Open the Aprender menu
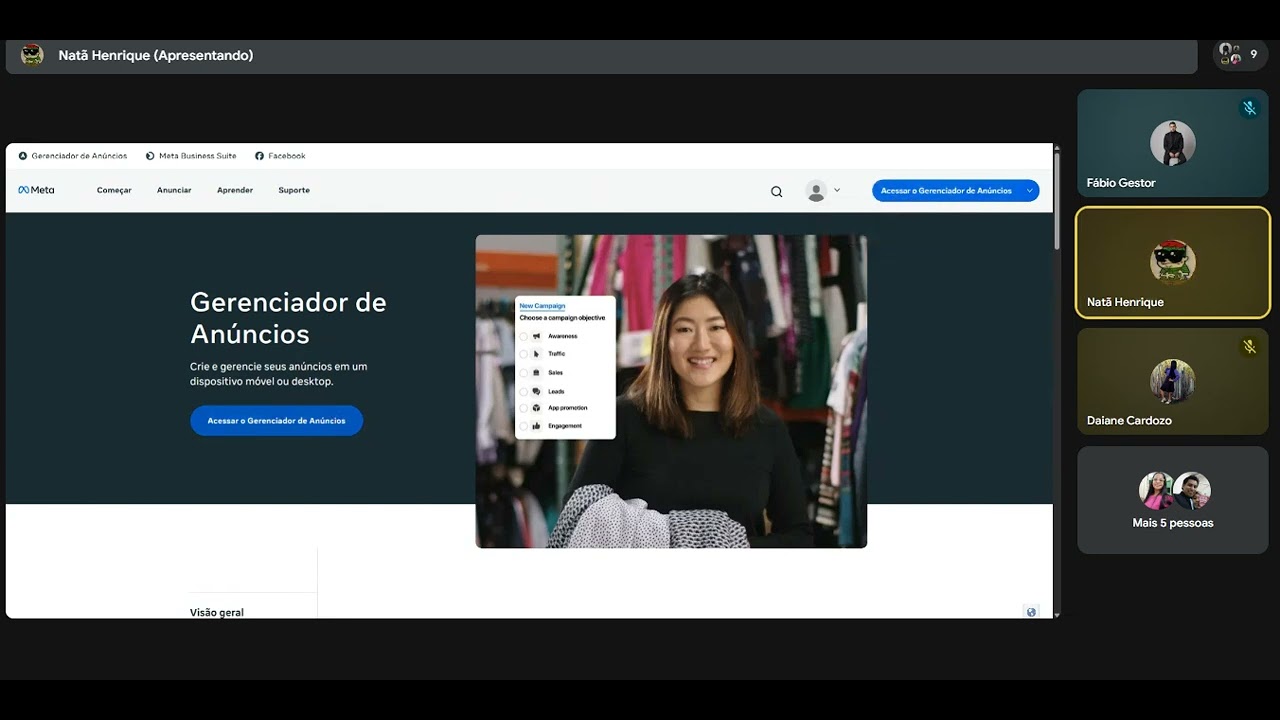Image resolution: width=1280 pixels, height=720 pixels. tap(235, 190)
